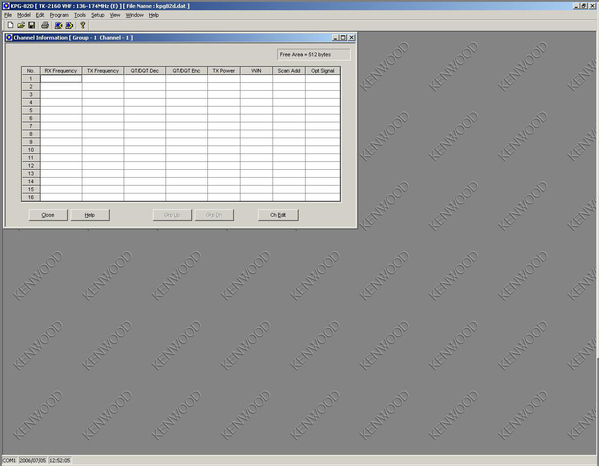Click the W/N column header

pyautogui.click(x=256, y=71)
